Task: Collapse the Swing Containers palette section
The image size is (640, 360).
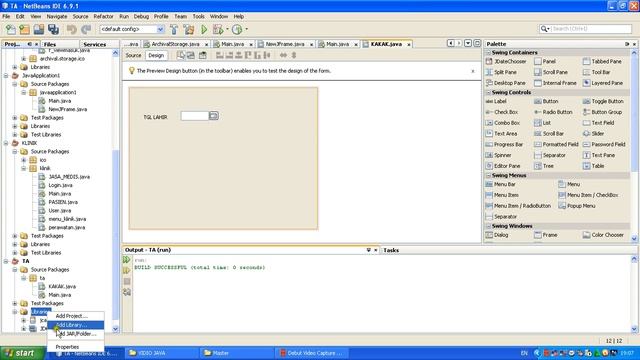Action: pyautogui.click(x=489, y=53)
